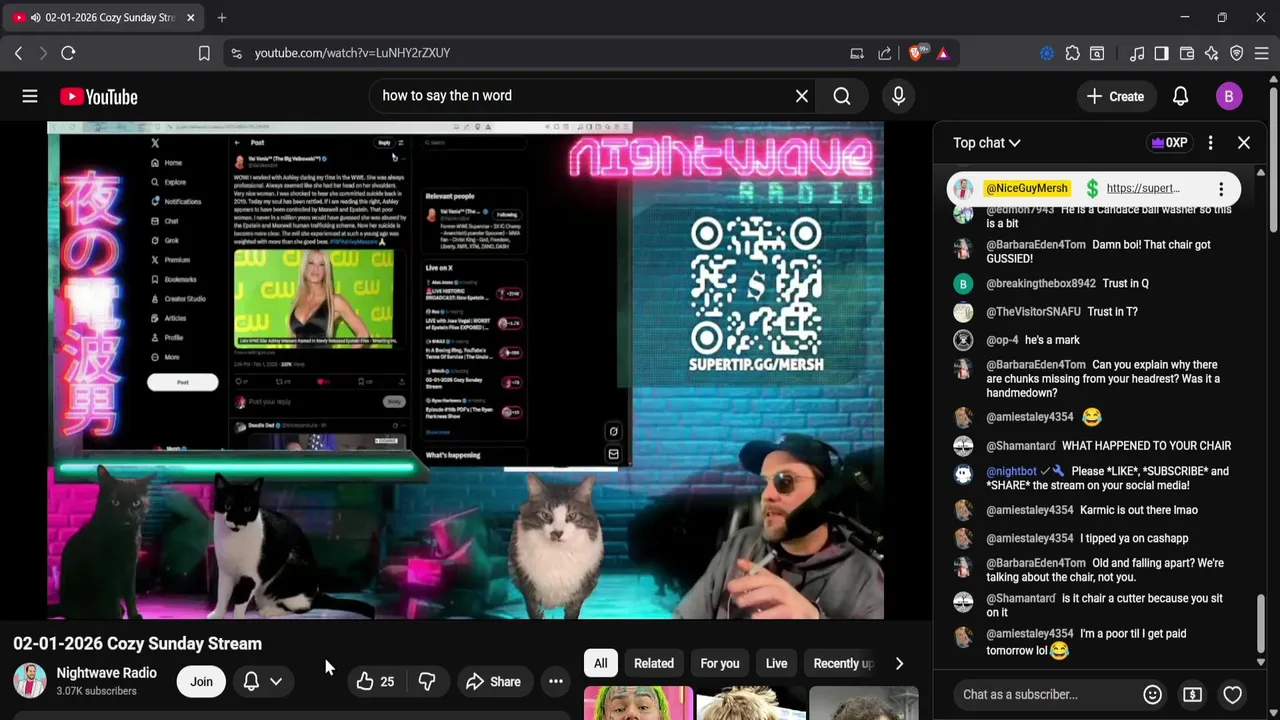Viewport: 1280px width, 720px height.
Task: Start voice search with microphone
Action: [x=898, y=96]
